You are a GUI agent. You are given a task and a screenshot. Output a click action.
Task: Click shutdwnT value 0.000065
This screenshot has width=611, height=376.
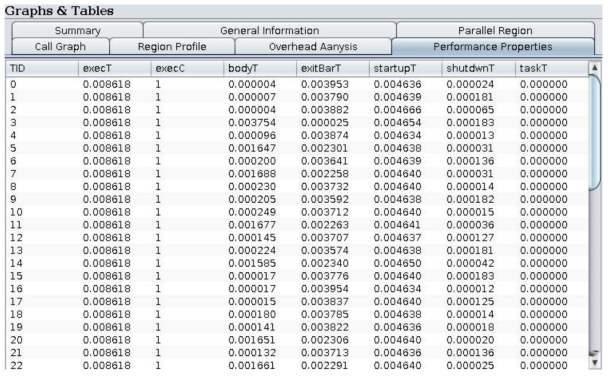point(470,110)
